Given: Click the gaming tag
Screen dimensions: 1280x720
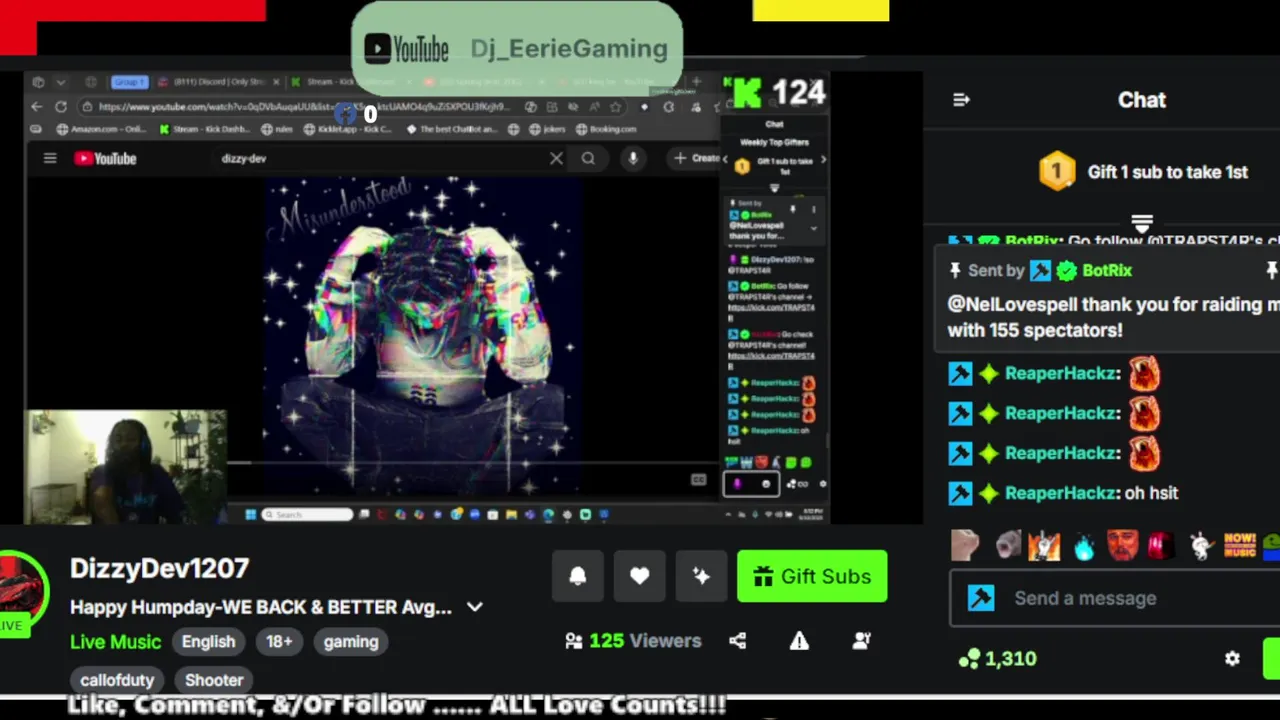Looking at the screenshot, I should 351,642.
